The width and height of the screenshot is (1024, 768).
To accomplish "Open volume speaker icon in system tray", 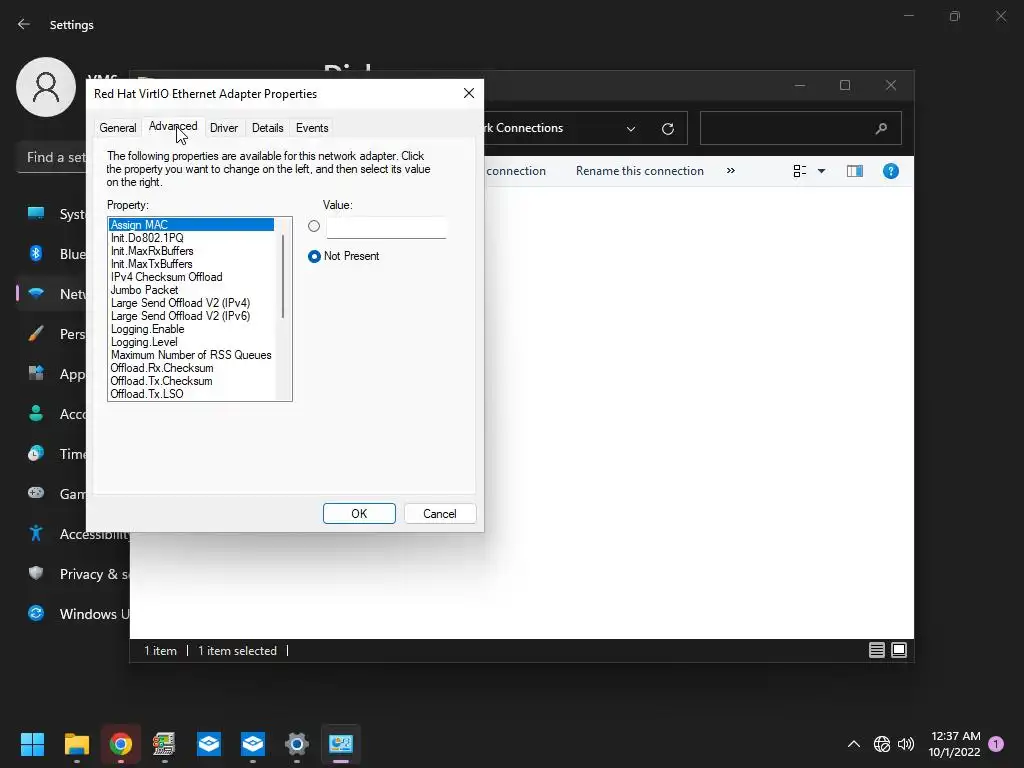I will pos(906,744).
